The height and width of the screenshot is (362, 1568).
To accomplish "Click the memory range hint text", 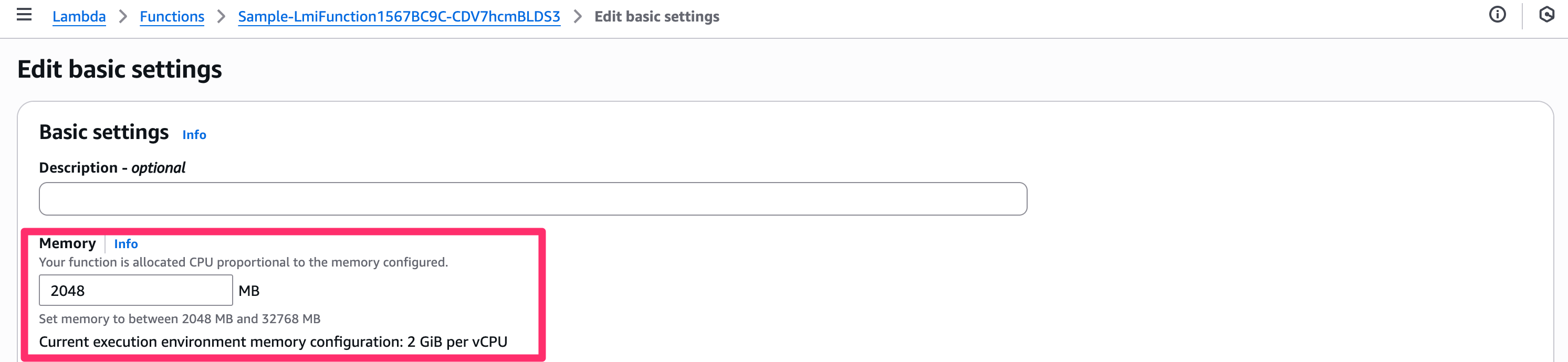I will (x=180, y=319).
